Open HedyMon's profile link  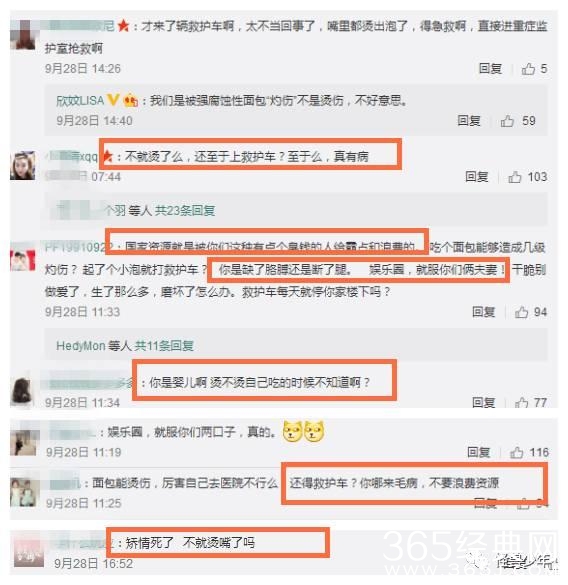[x=81, y=346]
